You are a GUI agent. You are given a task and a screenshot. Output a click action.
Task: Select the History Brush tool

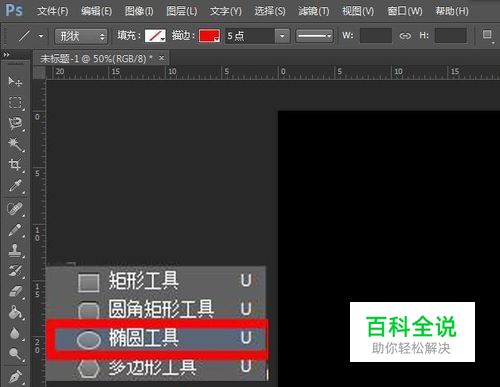point(15,271)
